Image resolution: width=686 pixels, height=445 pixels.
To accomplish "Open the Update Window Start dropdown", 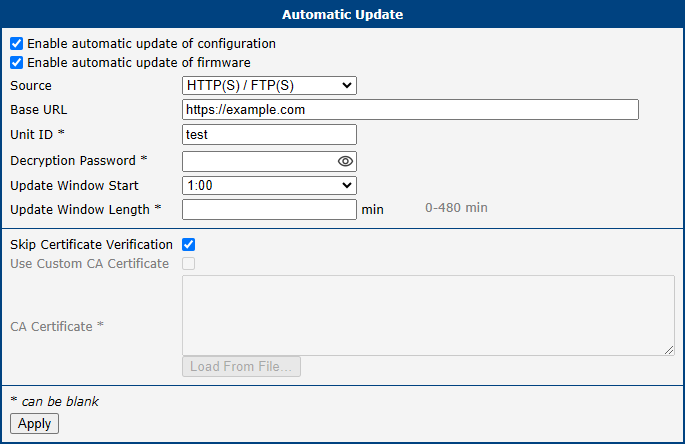I will point(269,186).
